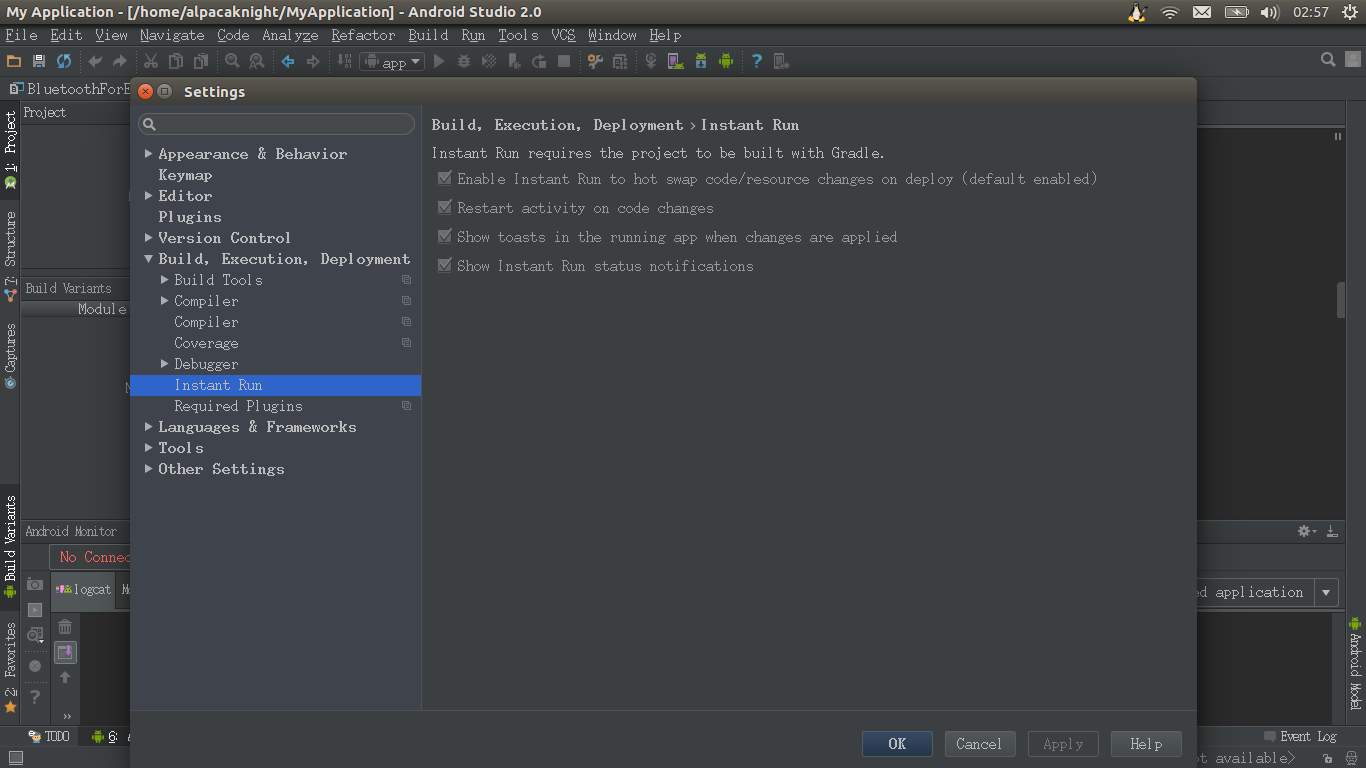The height and width of the screenshot is (768, 1366).
Task: Click the Undo arrow toolbar icon
Action: pos(95,61)
